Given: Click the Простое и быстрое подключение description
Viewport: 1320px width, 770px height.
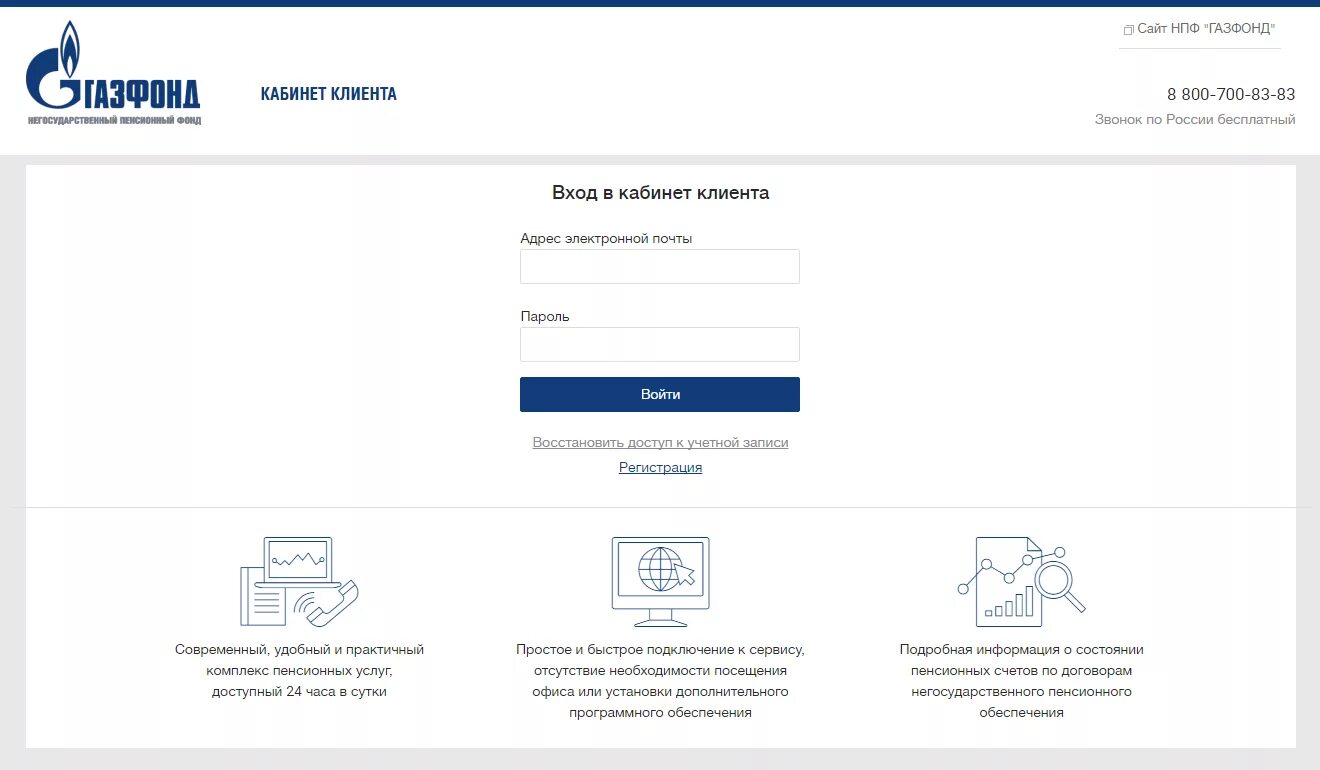Looking at the screenshot, I should [x=660, y=681].
